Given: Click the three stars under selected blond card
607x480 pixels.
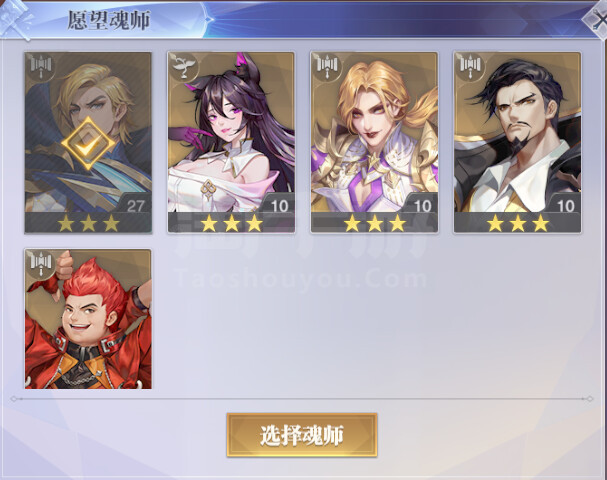Looking at the screenshot, I should (x=88, y=223).
